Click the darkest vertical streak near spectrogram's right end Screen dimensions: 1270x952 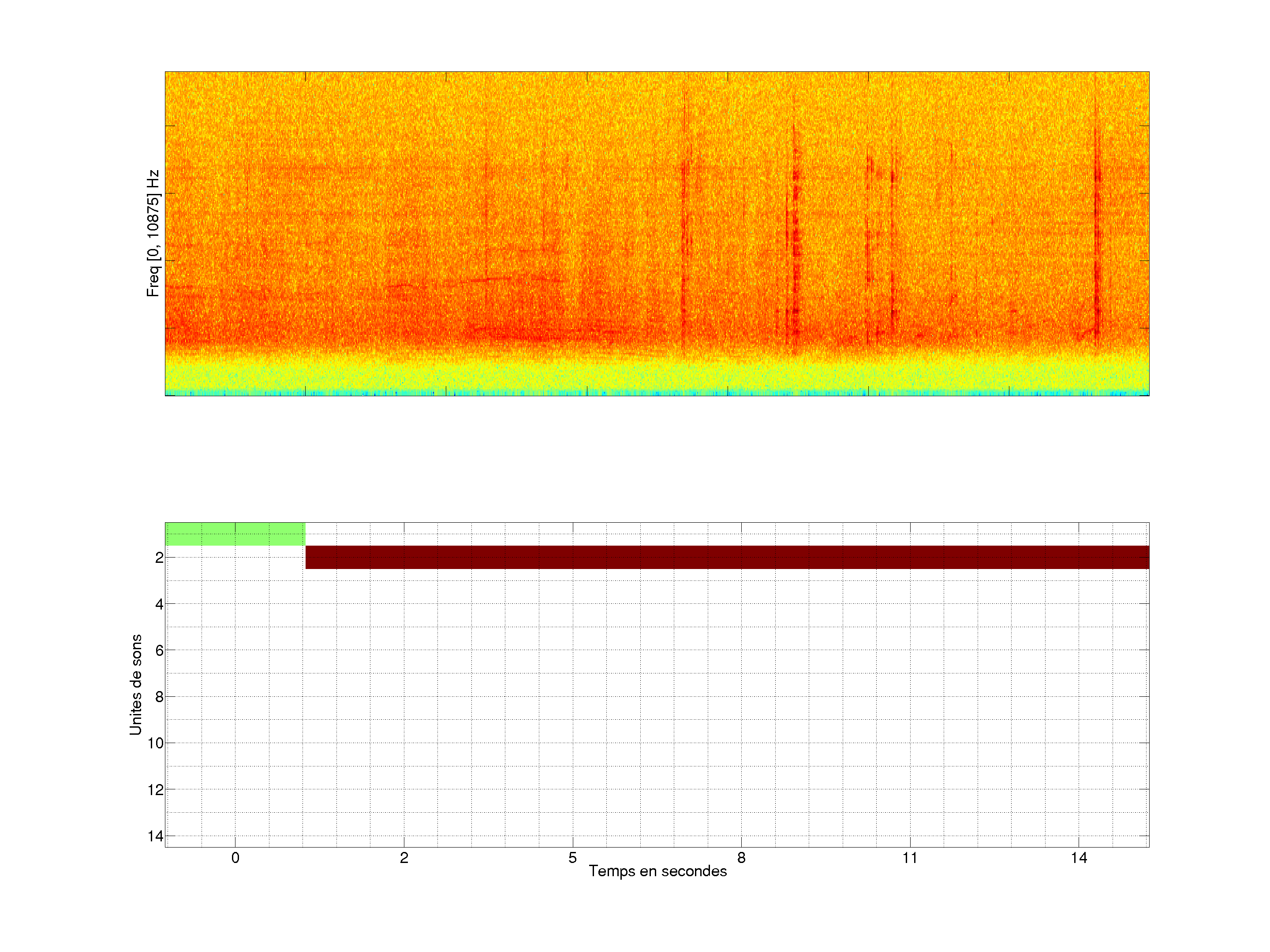[1097, 230]
